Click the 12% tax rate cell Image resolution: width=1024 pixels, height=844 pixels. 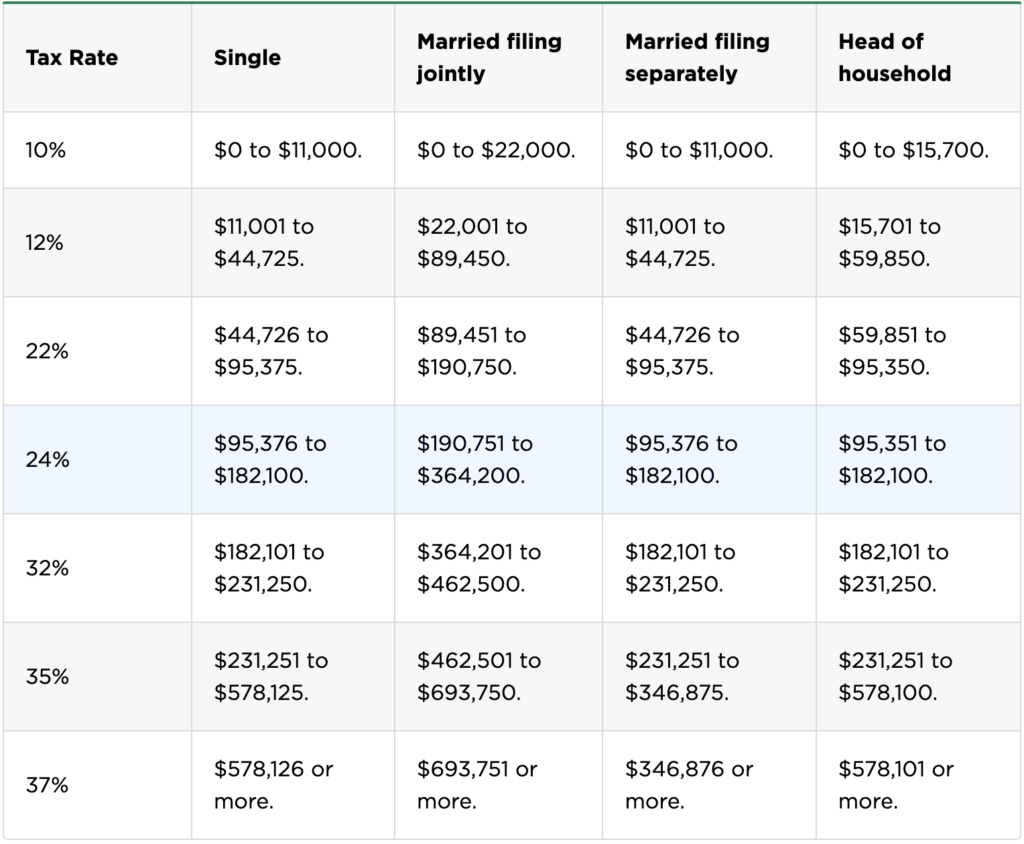45,242
